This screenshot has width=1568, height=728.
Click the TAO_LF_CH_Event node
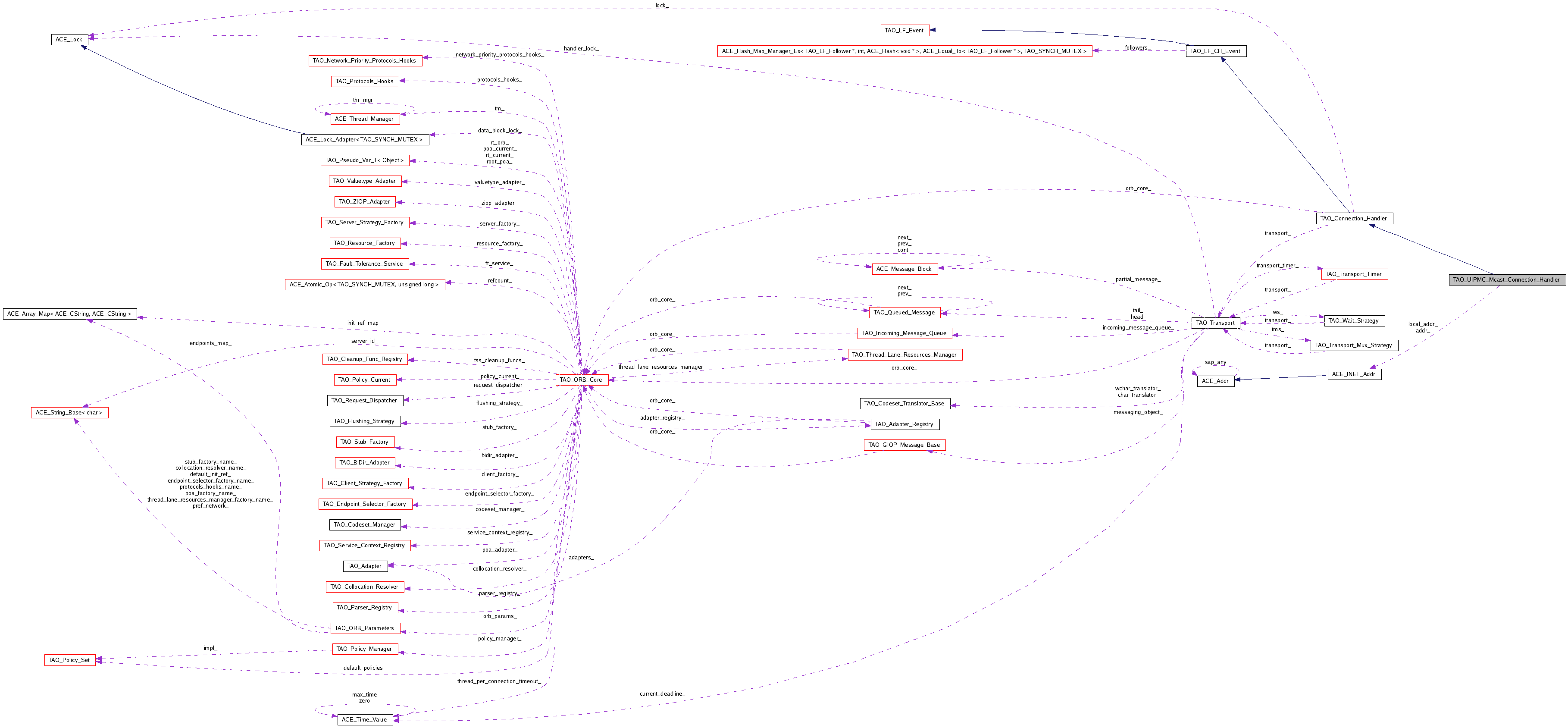point(1216,51)
